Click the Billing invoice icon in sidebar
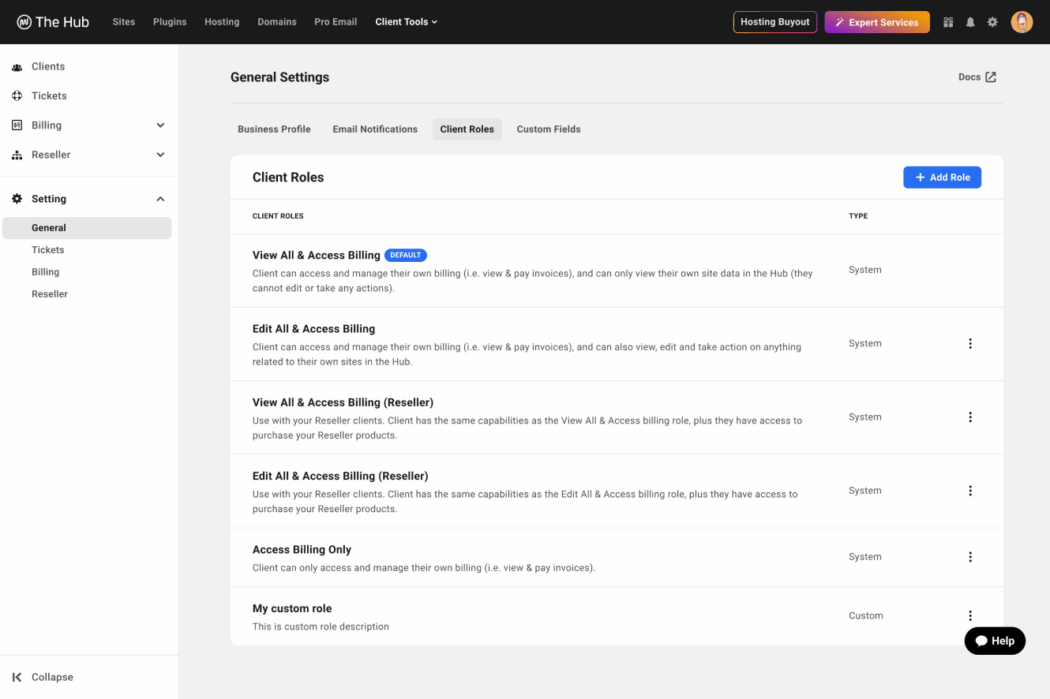This screenshot has width=1050, height=699. tap(16, 125)
